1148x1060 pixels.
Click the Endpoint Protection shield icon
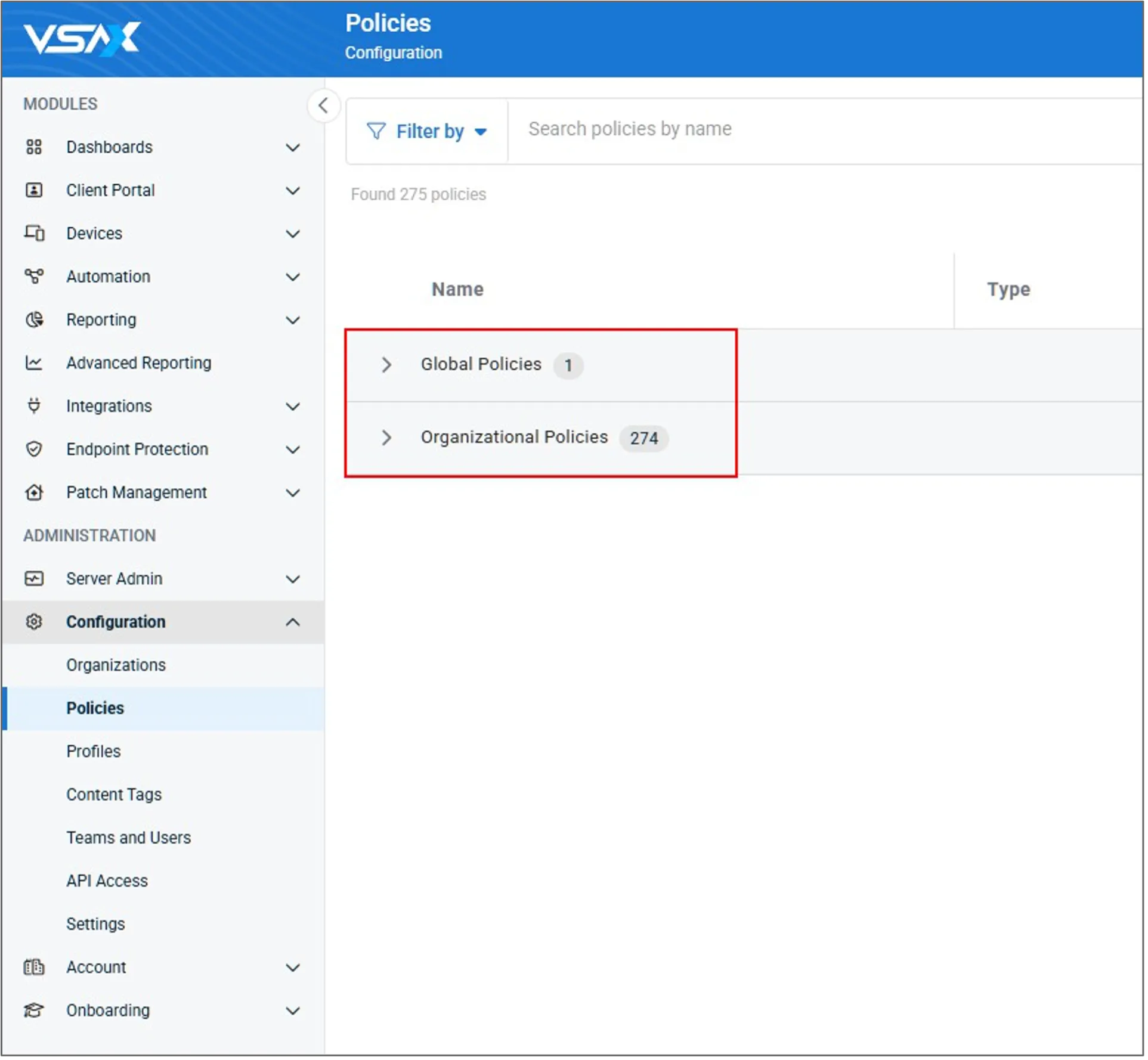point(34,449)
